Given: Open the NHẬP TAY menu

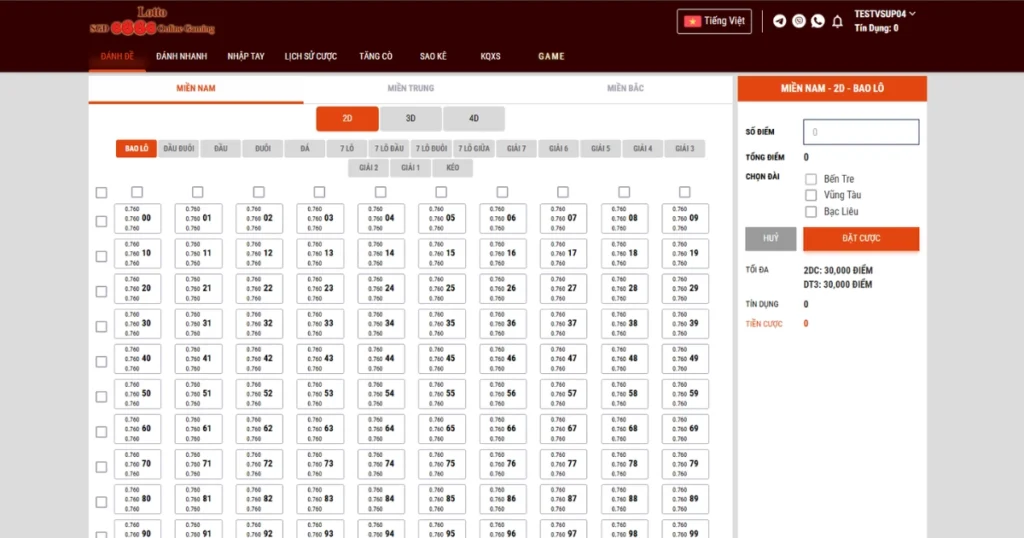Looking at the screenshot, I should (246, 56).
